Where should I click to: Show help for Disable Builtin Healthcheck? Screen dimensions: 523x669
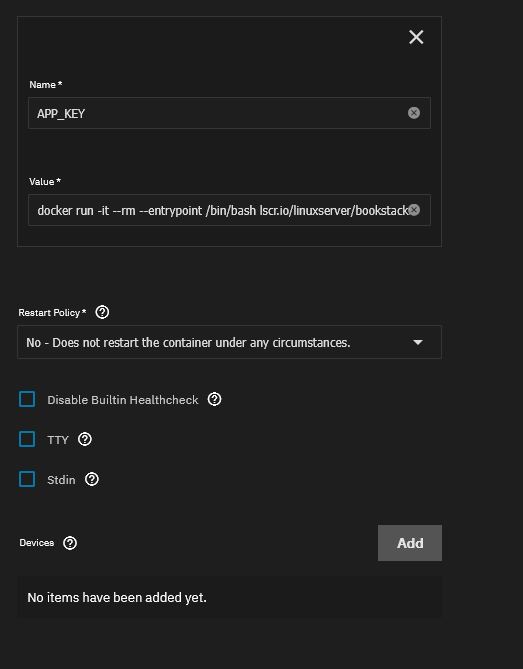214,399
